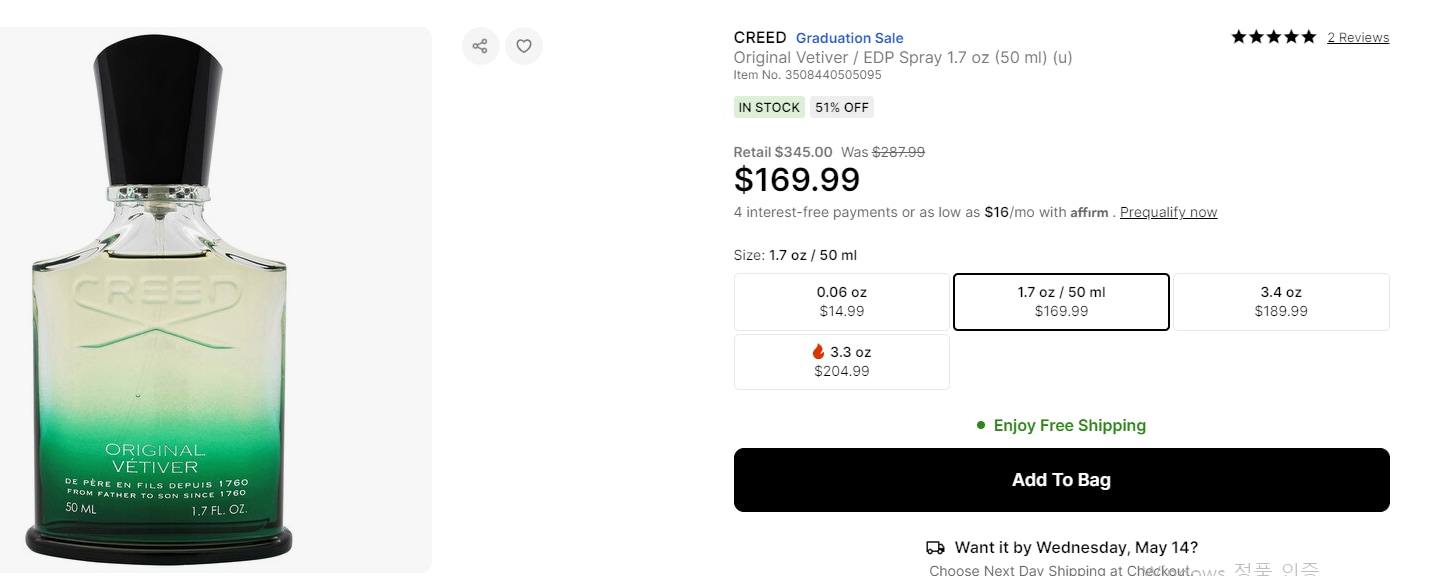Pick the 3.3 oz size for $204.99
This screenshot has height=576, width=1444.
tap(842, 362)
